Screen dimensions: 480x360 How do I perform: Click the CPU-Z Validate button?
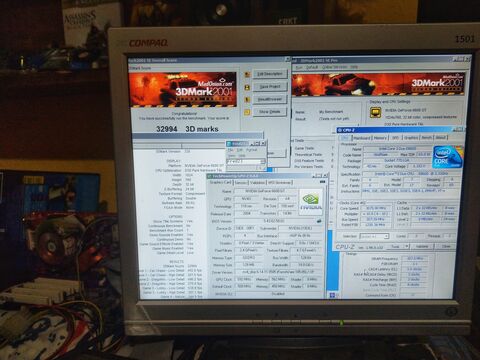(422, 246)
